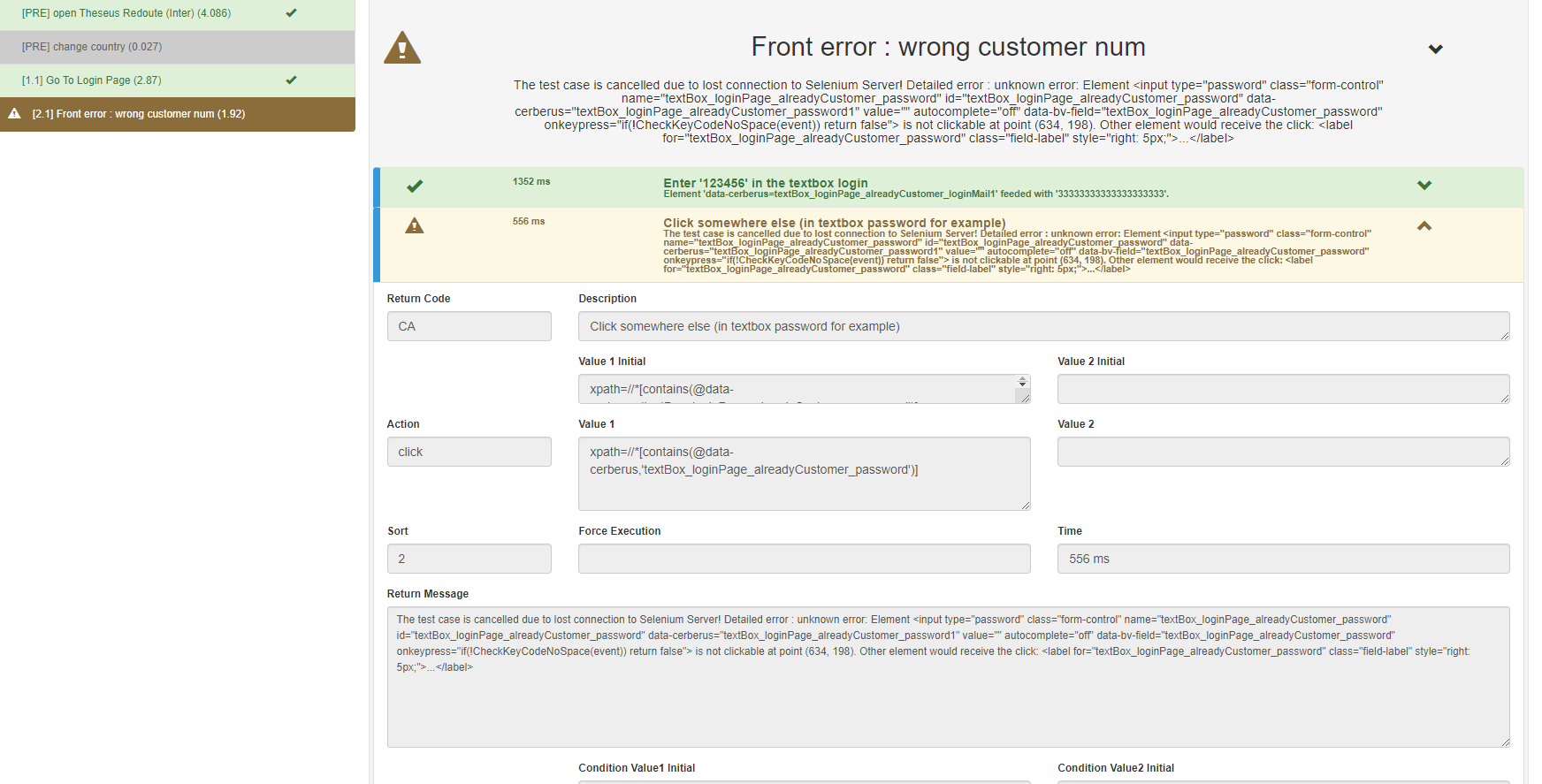The width and height of the screenshot is (1542, 784).
Task: Click the Time field showing 556 ms
Action: pyautogui.click(x=1284, y=559)
